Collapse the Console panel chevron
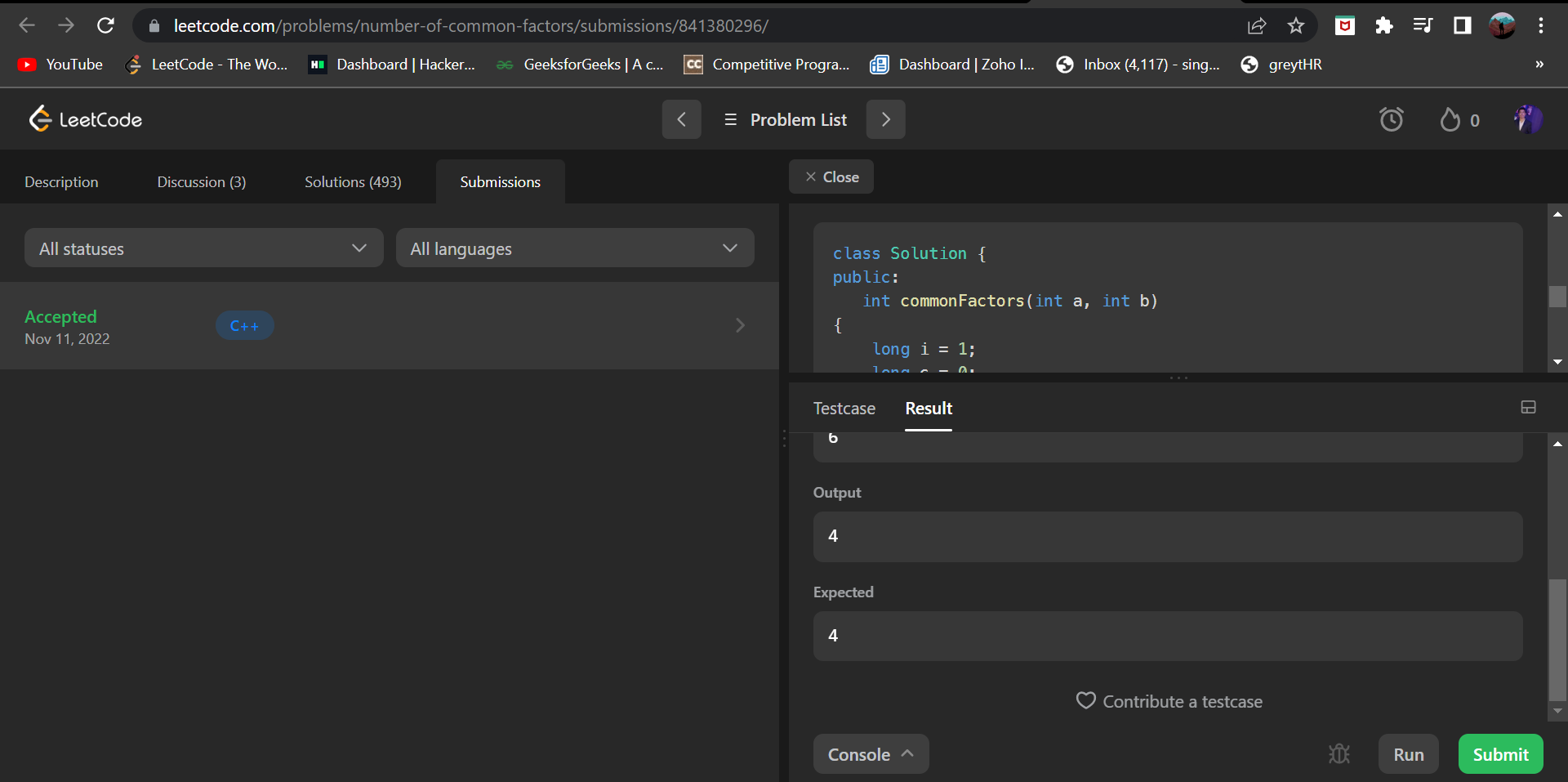This screenshot has width=1568, height=782. 909,754
